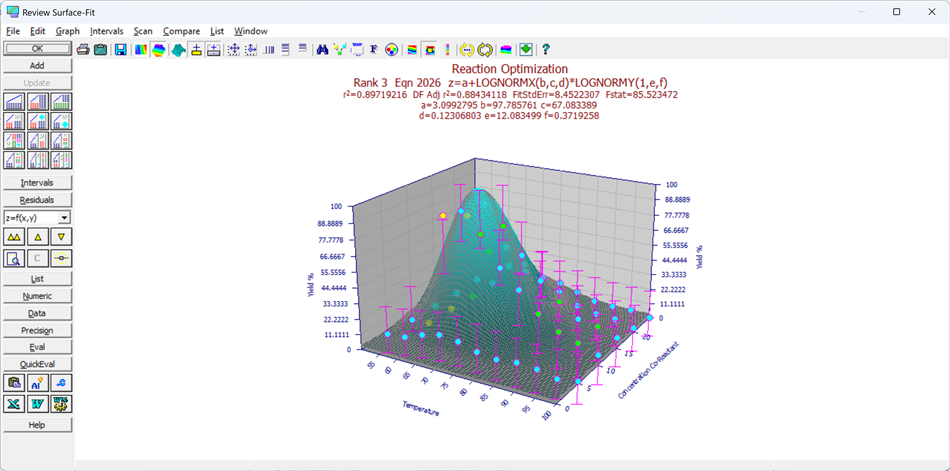The width and height of the screenshot is (950, 471).
Task: Click the Add button
Action: (x=37, y=65)
